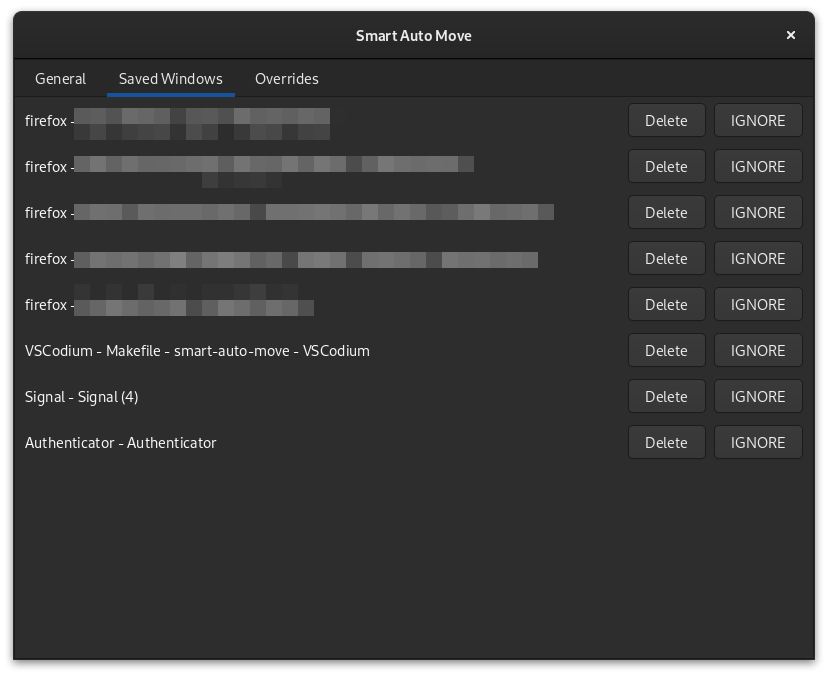
Task: Delete the second firefox saved window
Action: click(x=666, y=166)
